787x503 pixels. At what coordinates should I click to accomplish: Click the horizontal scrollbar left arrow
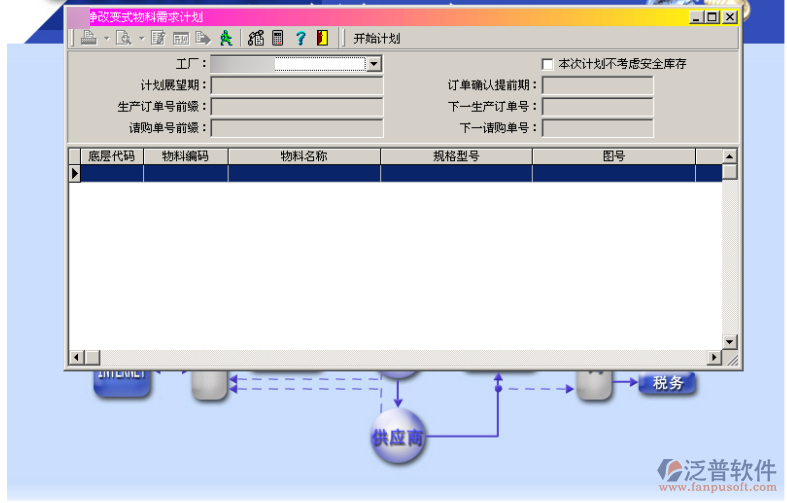click(x=76, y=357)
